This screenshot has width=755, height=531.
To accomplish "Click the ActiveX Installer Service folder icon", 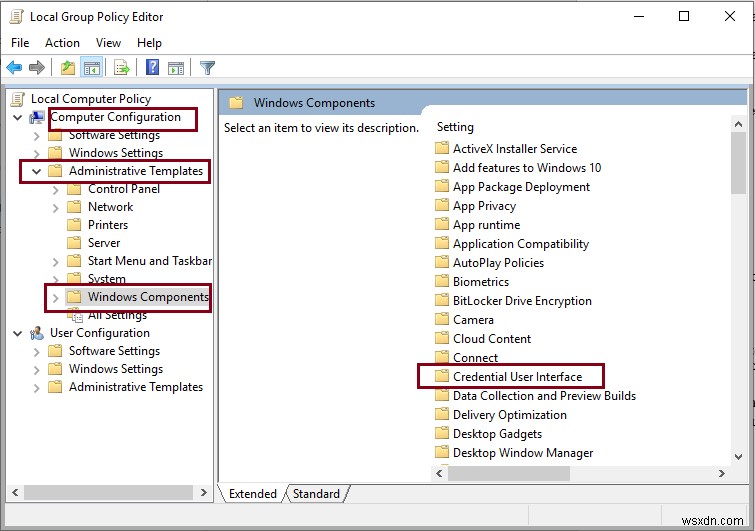I will 442,148.
